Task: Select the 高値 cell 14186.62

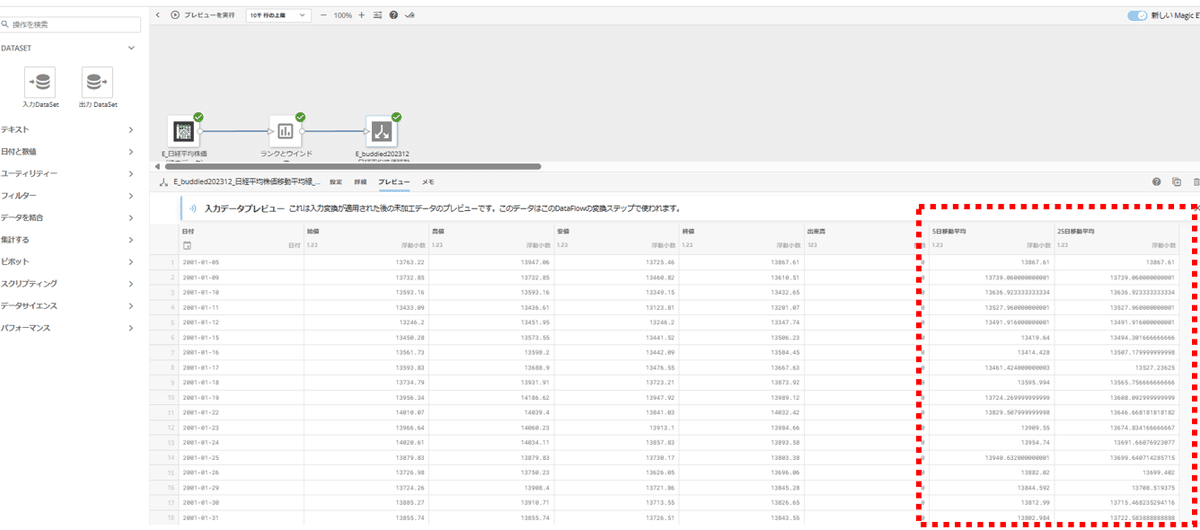Action: [x=491, y=397]
